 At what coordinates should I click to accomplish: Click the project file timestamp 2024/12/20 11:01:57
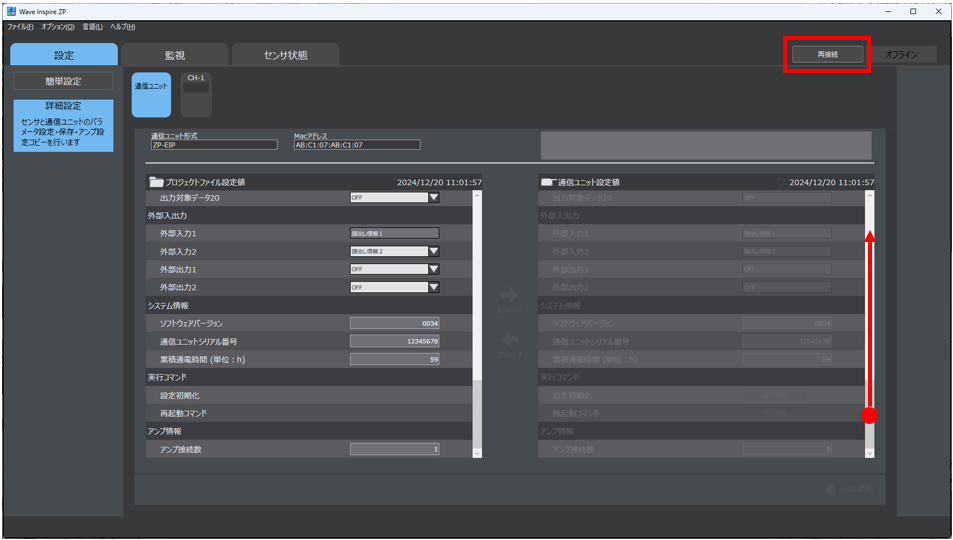[439, 182]
